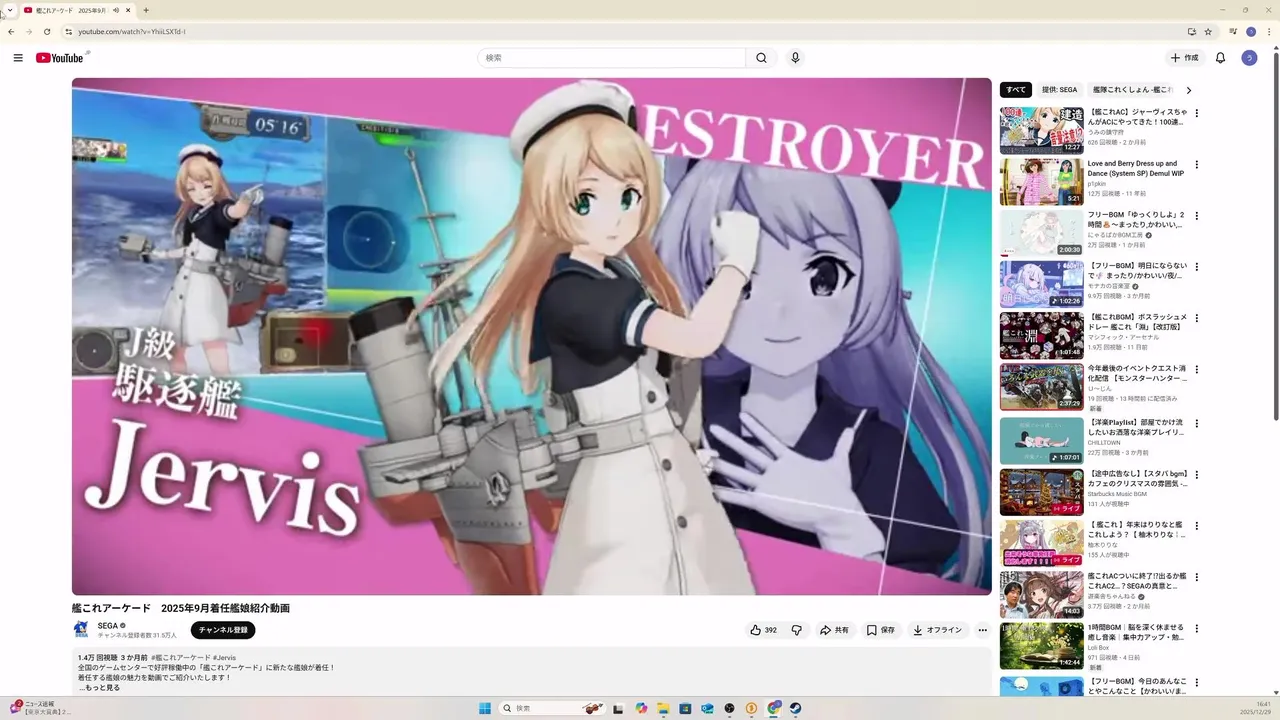Select the 提供: SEGA filter chip
1280x720 pixels.
(x=1059, y=90)
